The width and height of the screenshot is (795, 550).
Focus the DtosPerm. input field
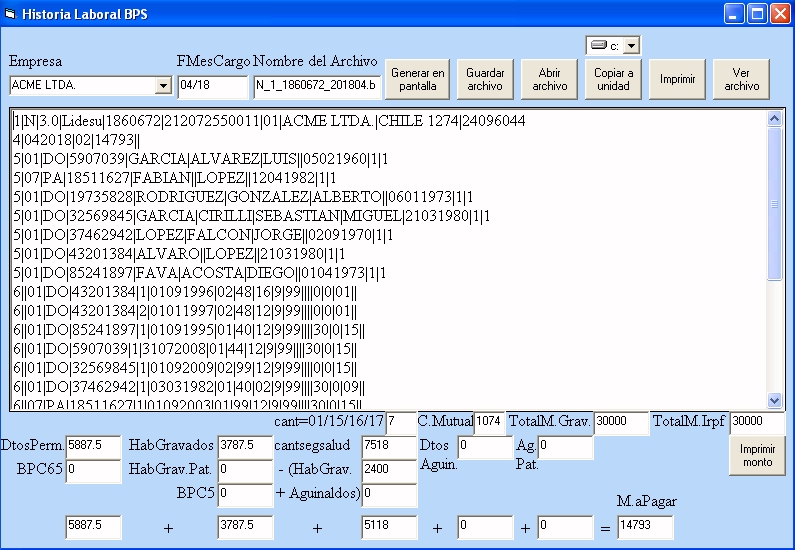tap(93, 446)
